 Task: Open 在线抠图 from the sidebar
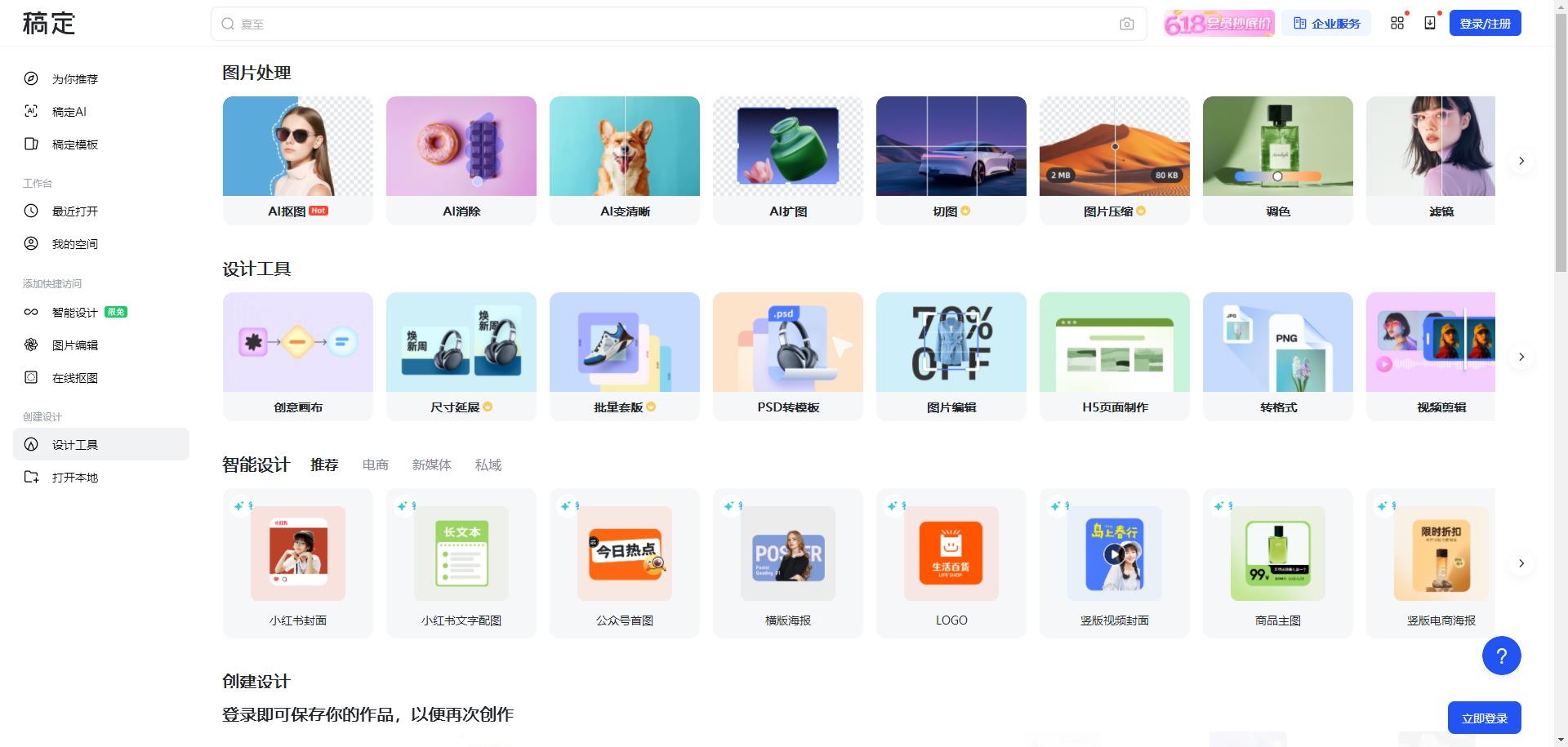click(x=74, y=377)
